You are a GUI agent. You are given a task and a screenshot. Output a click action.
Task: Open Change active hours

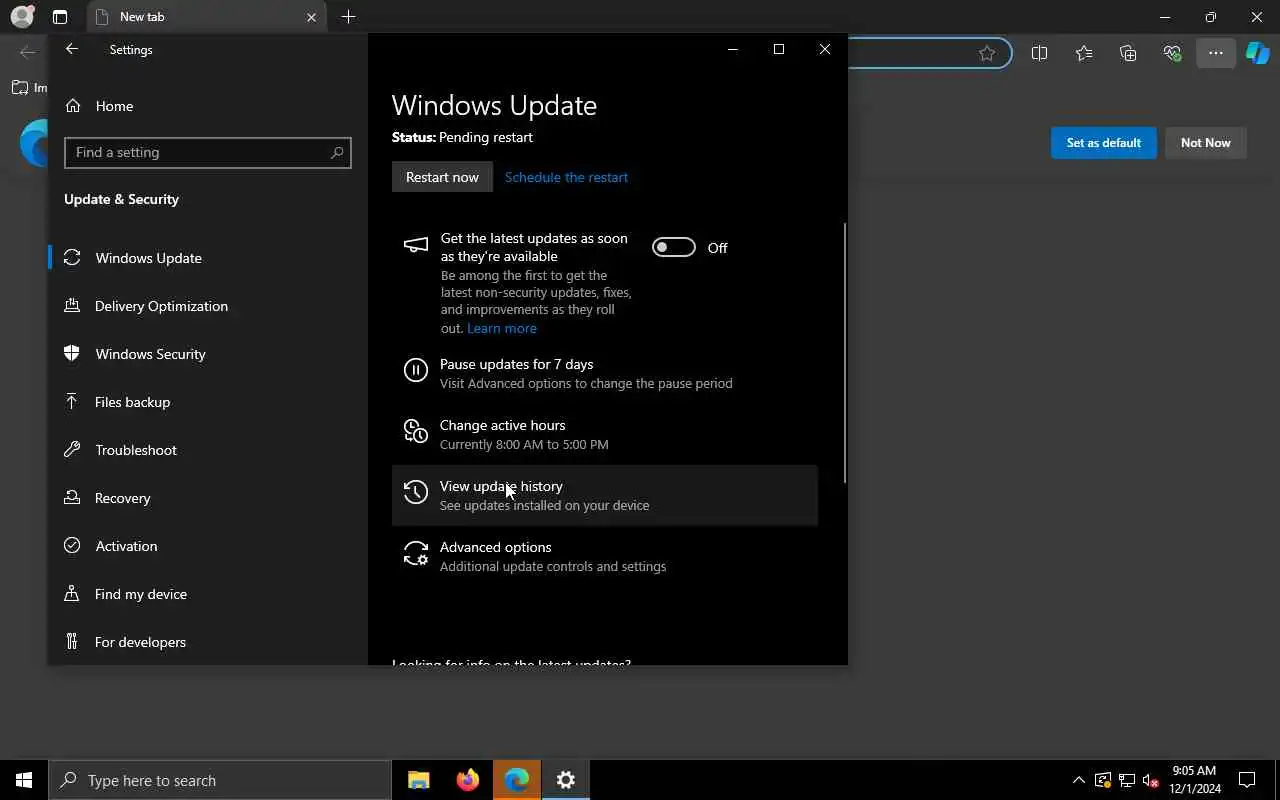[x=604, y=434]
